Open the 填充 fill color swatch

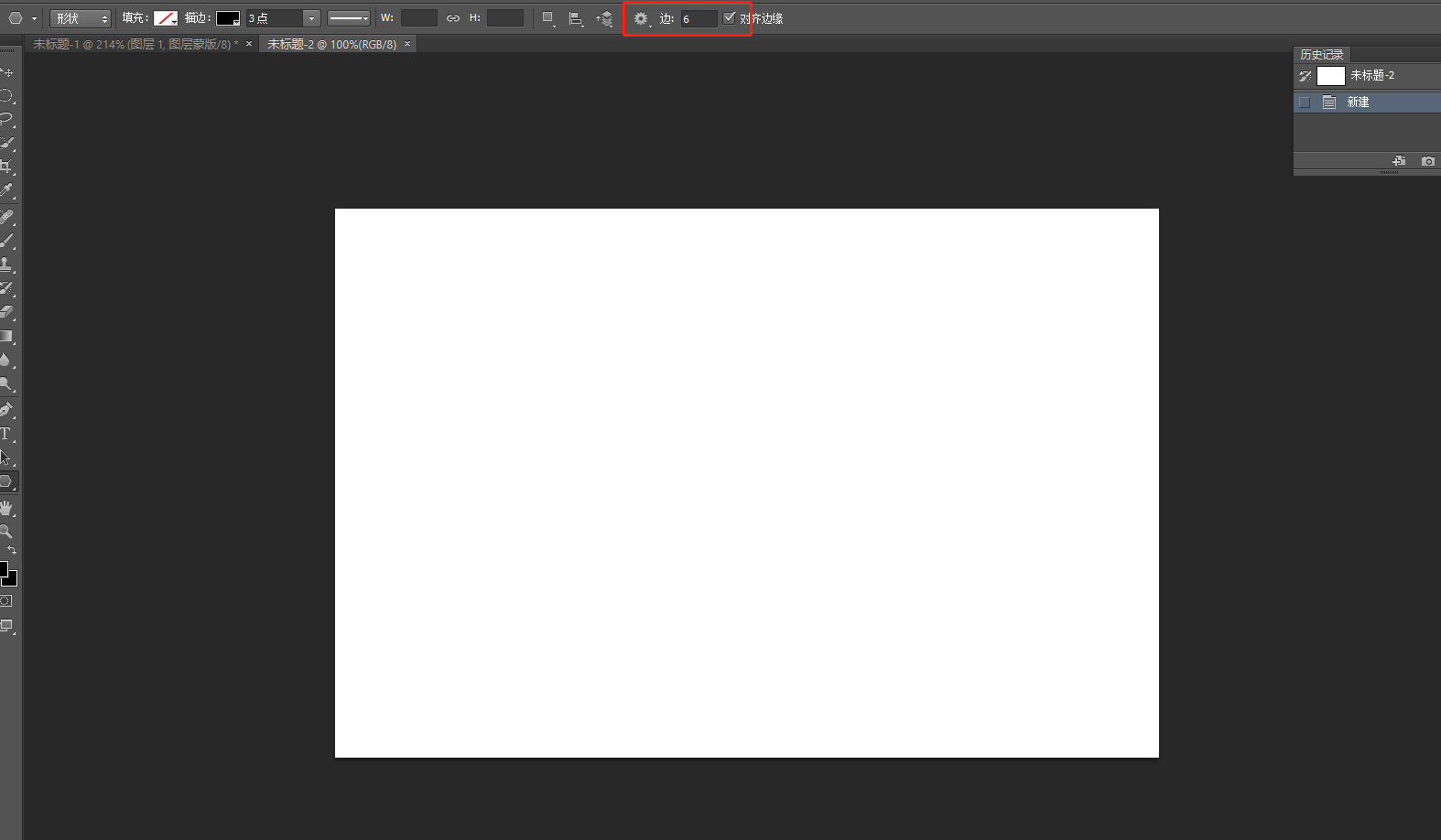point(166,18)
